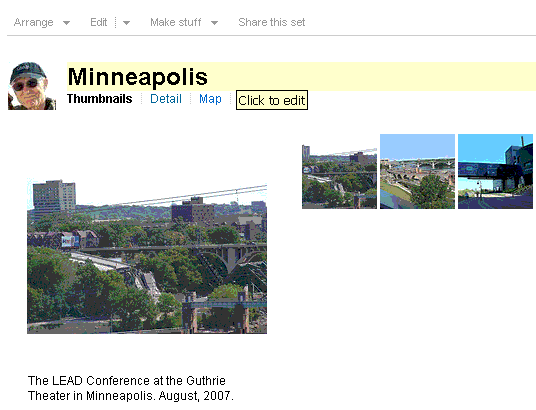Click the LEAD Conference description text
The height and width of the screenshot is (410, 536).
[131, 388]
